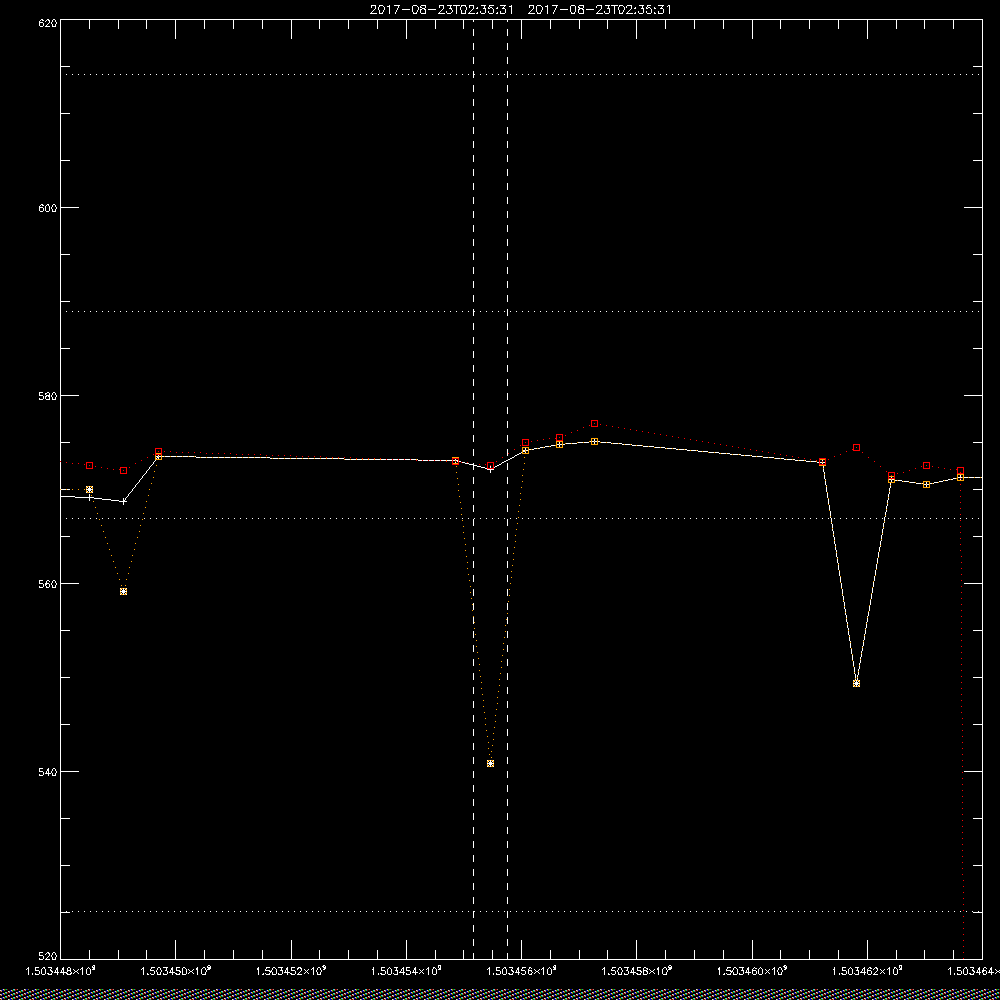This screenshot has width=1000, height=1000.
Task: Select y-axis label 560
Action: click(48, 584)
